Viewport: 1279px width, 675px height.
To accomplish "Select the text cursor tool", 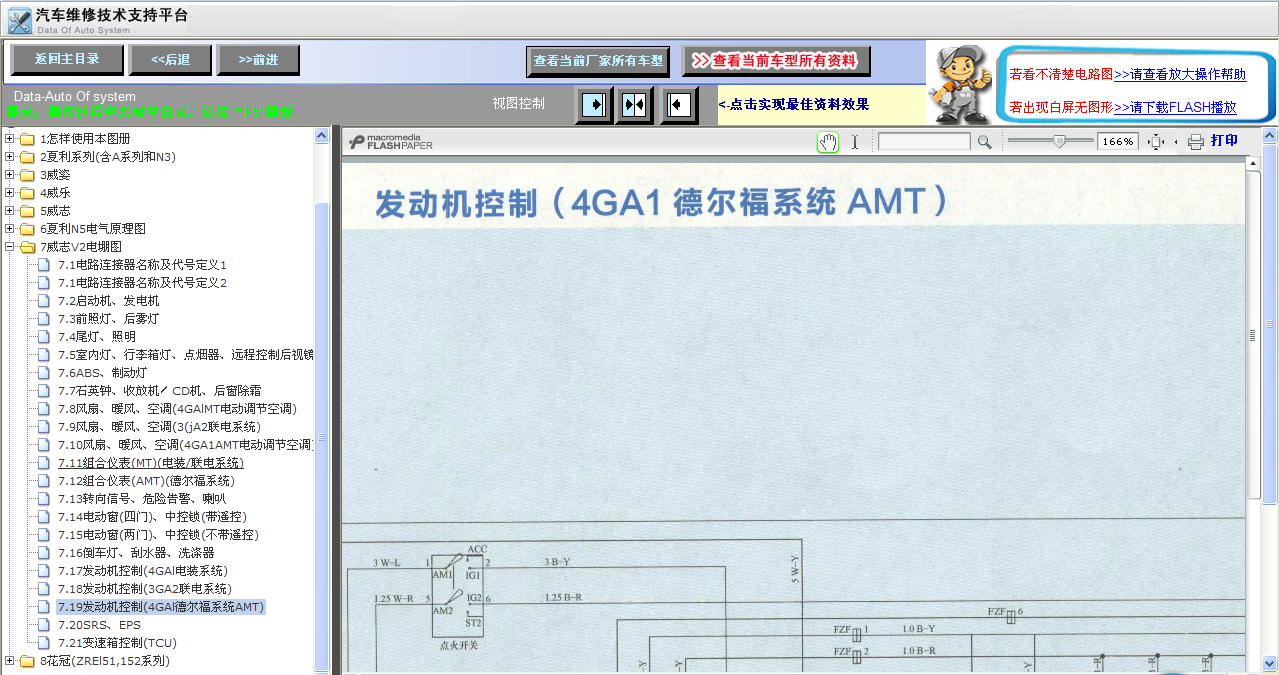I will pyautogui.click(x=855, y=142).
